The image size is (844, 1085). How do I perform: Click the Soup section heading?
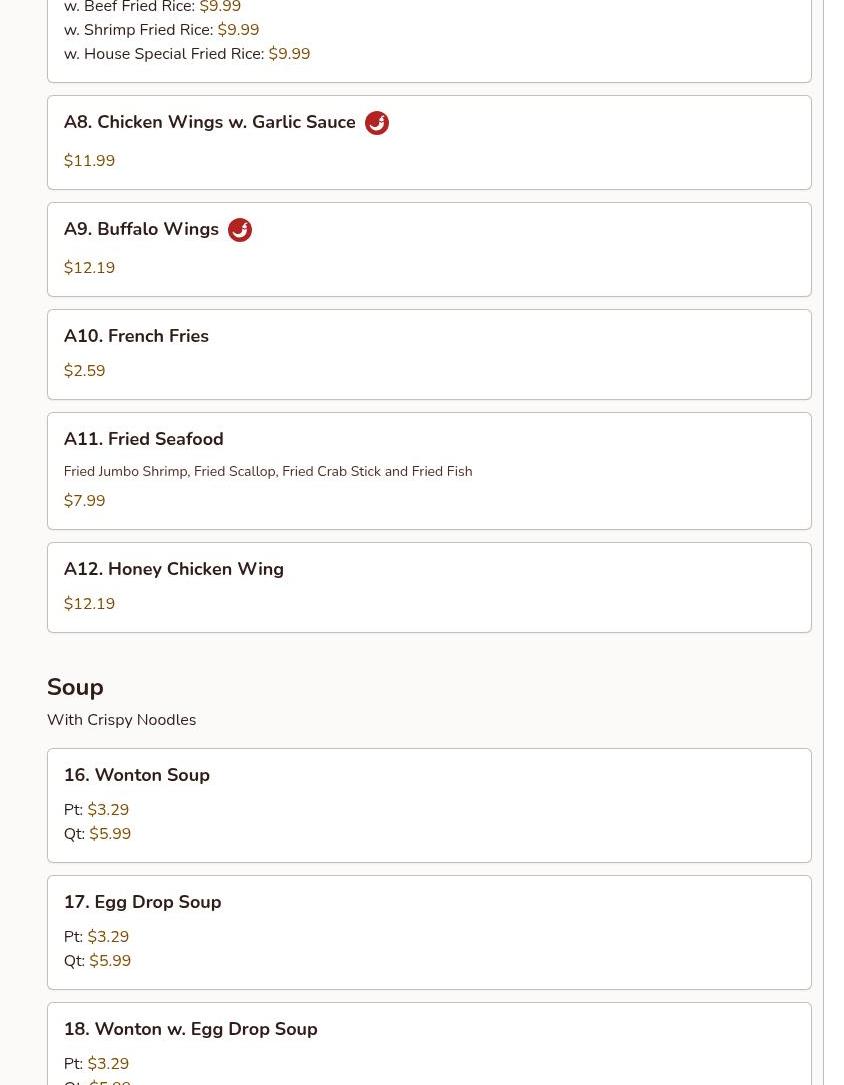(x=75, y=687)
